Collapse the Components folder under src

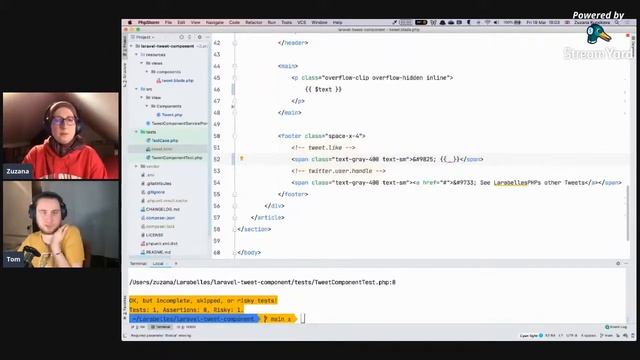(x=147, y=106)
